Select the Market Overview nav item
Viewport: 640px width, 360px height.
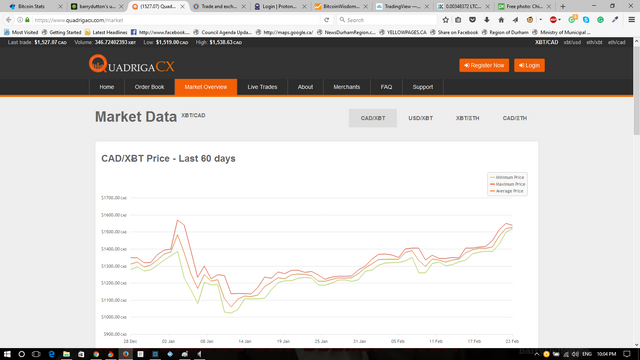pyautogui.click(x=206, y=87)
